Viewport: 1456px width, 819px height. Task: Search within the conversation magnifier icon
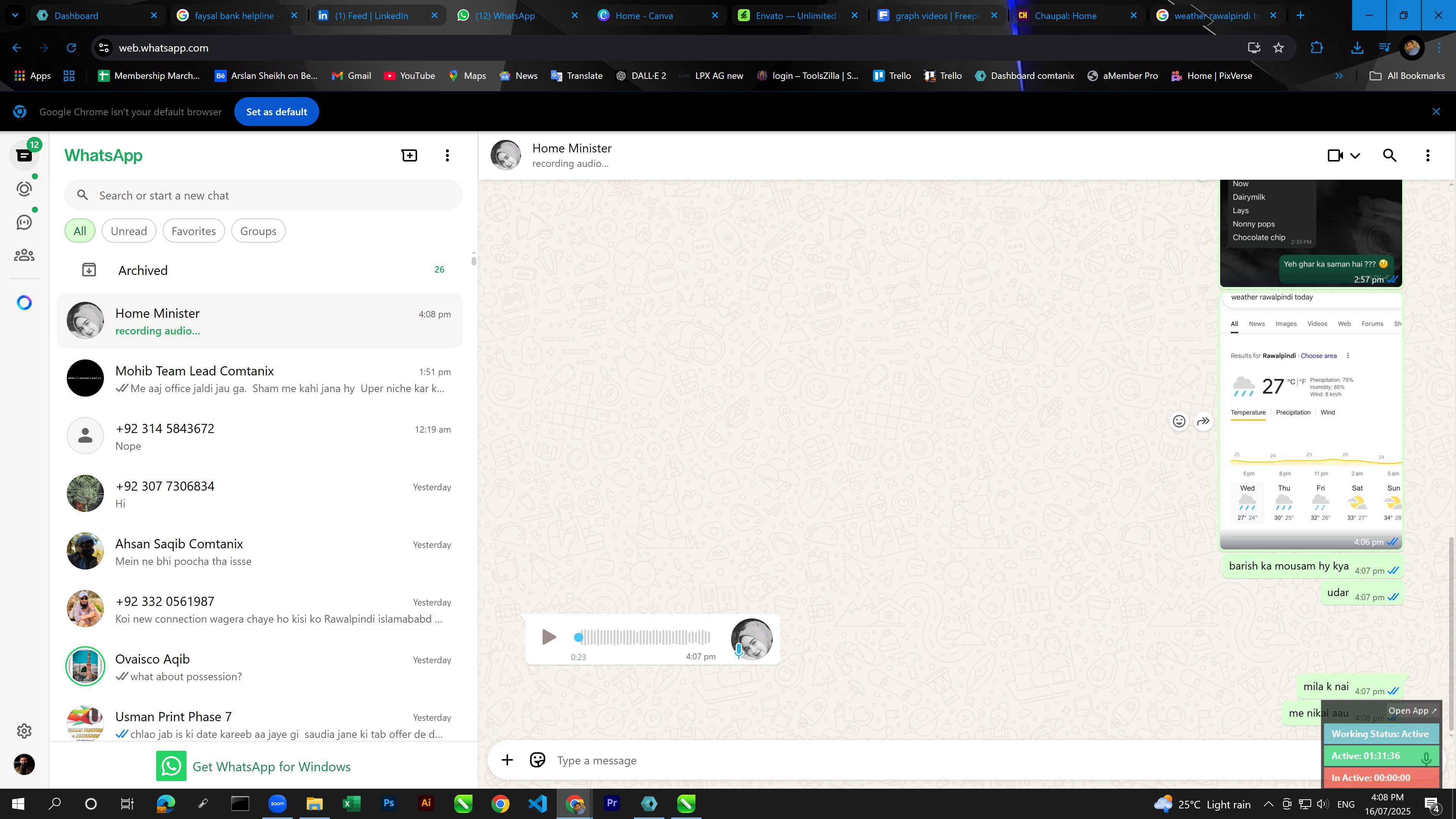(x=1389, y=155)
